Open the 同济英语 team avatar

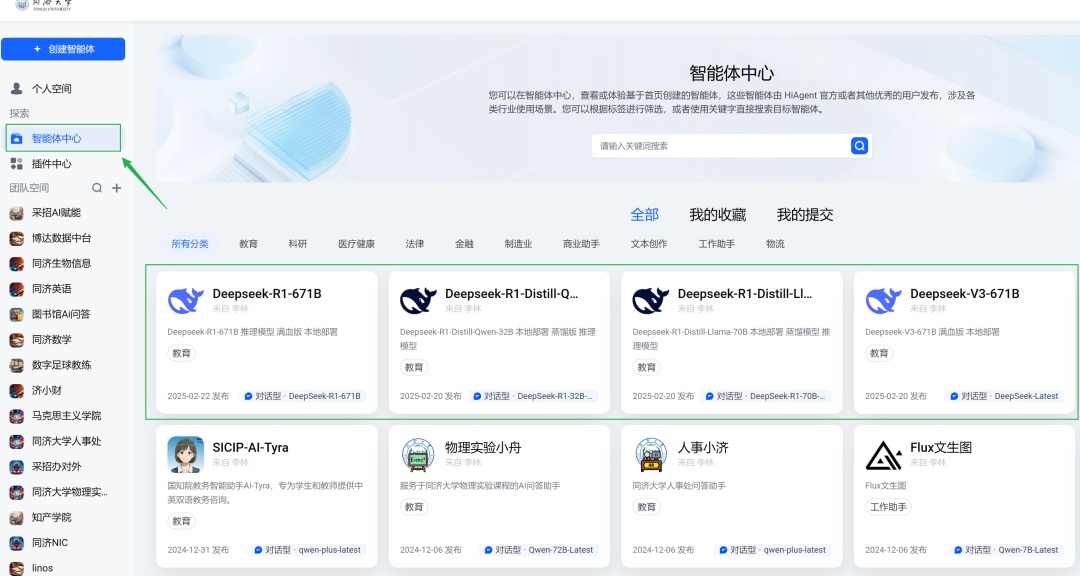pyautogui.click(x=17, y=289)
